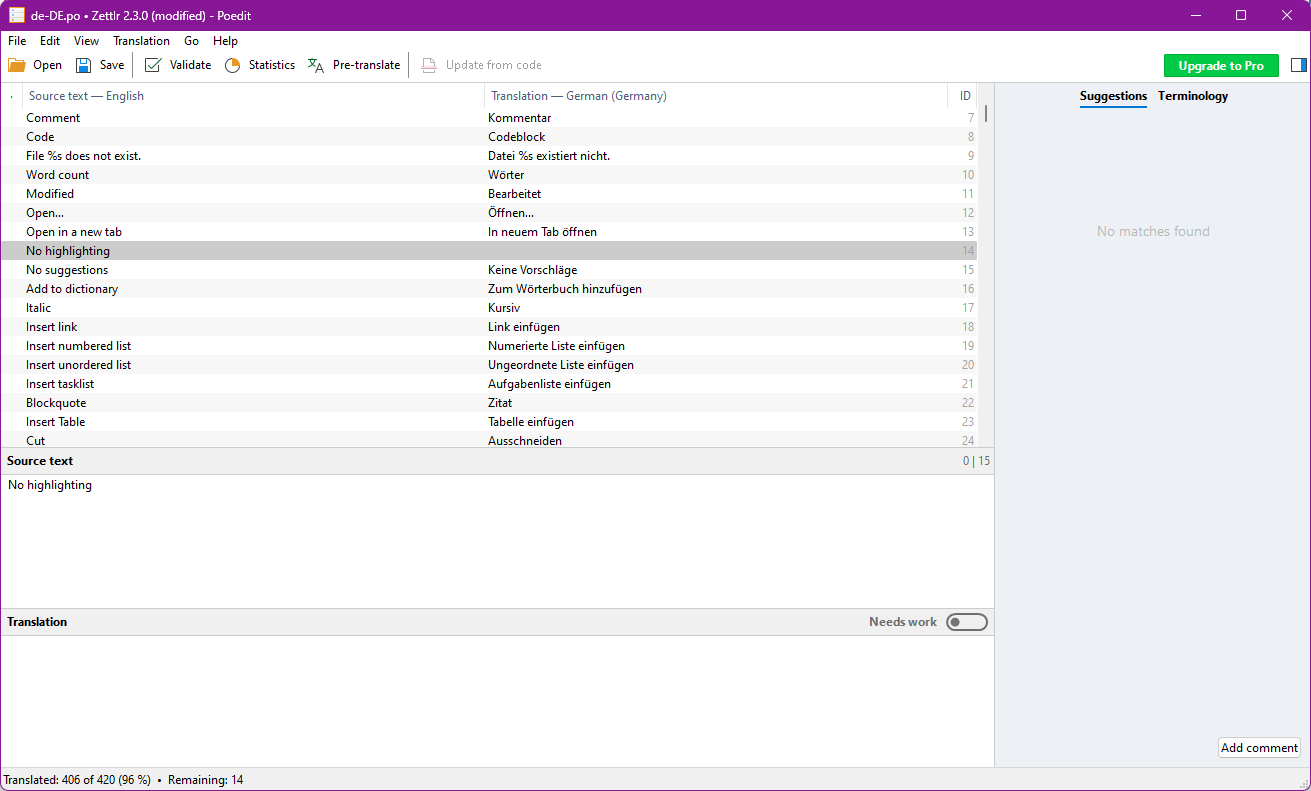Click the 'Remaining: 14' status text
The image size is (1311, 791).
pyautogui.click(x=205, y=780)
